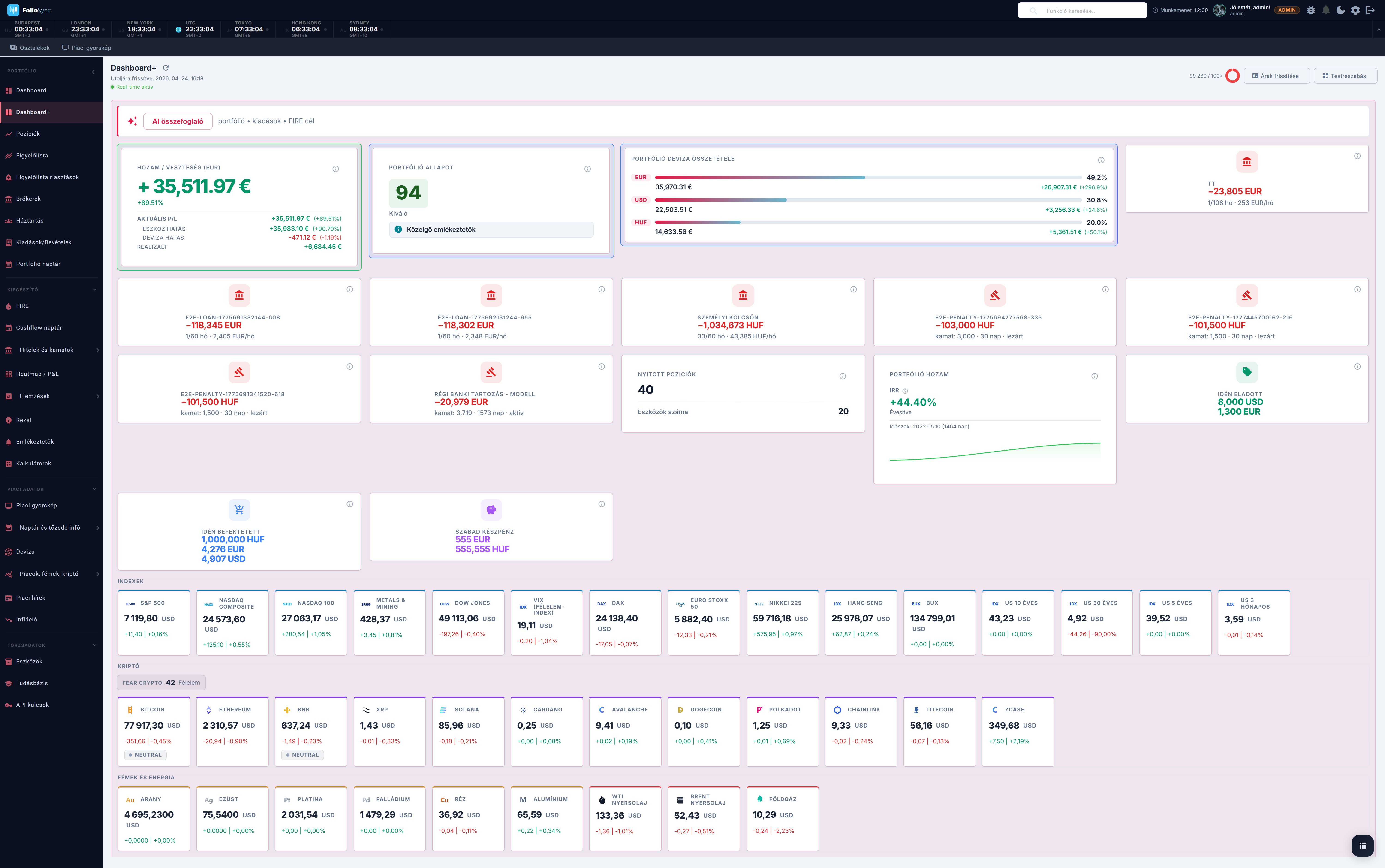The image size is (1385, 868).
Task: Click info icon on Nyitott pozíciók card
Action: click(843, 376)
